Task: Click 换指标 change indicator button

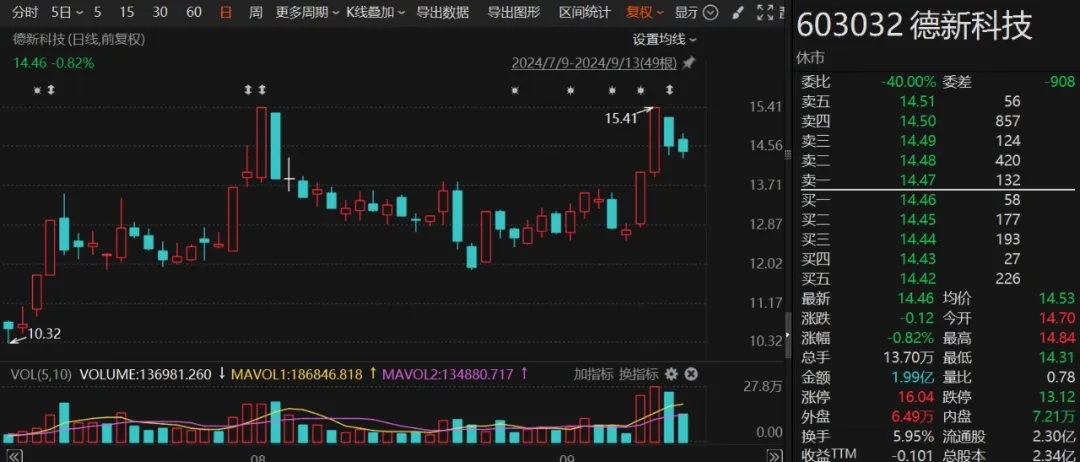Action: click(638, 374)
